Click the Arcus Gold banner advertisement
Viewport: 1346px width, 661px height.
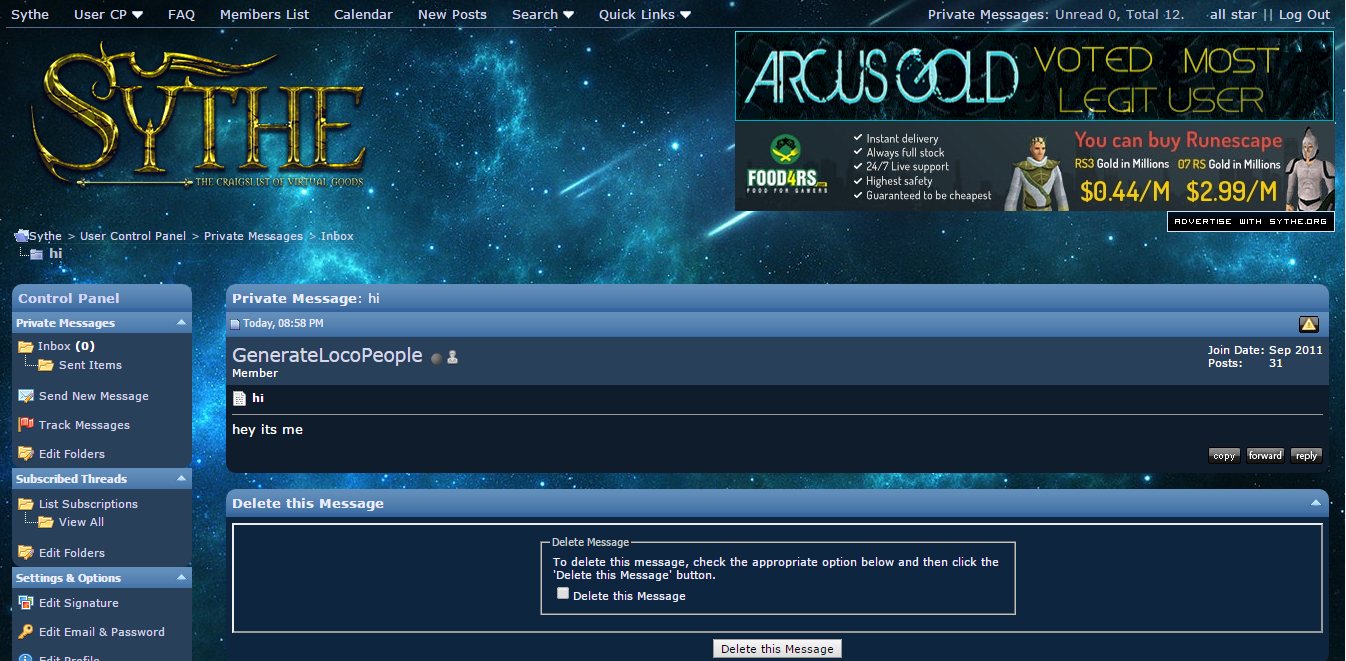pyautogui.click(x=1034, y=76)
